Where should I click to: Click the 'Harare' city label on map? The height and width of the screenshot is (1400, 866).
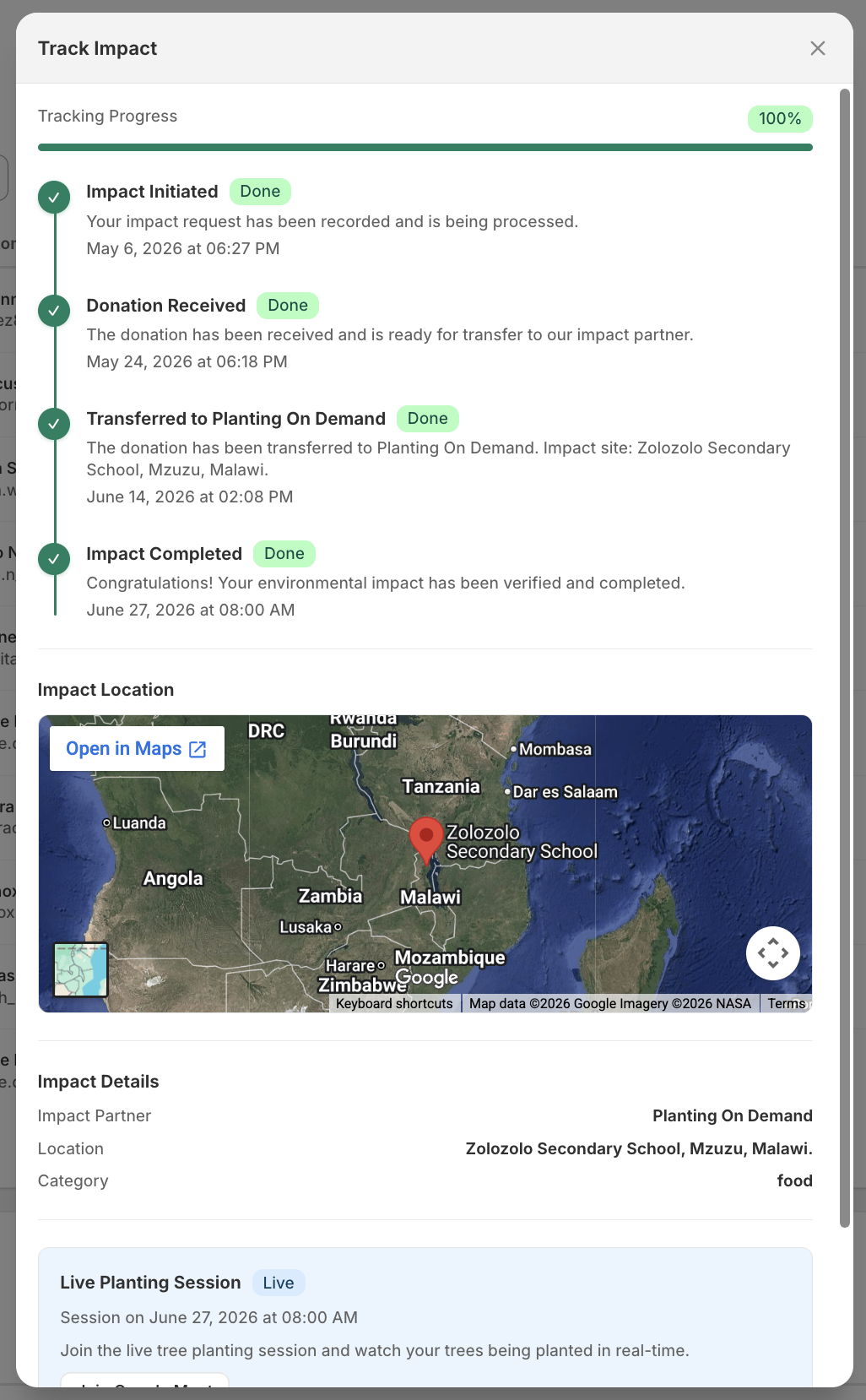350,965
